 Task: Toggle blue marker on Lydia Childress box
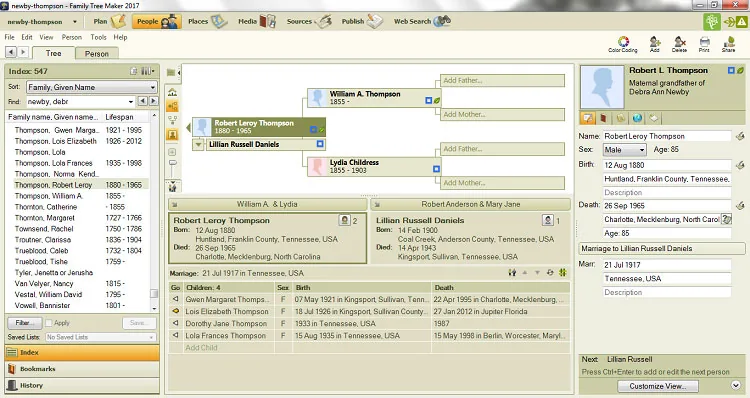(436, 169)
